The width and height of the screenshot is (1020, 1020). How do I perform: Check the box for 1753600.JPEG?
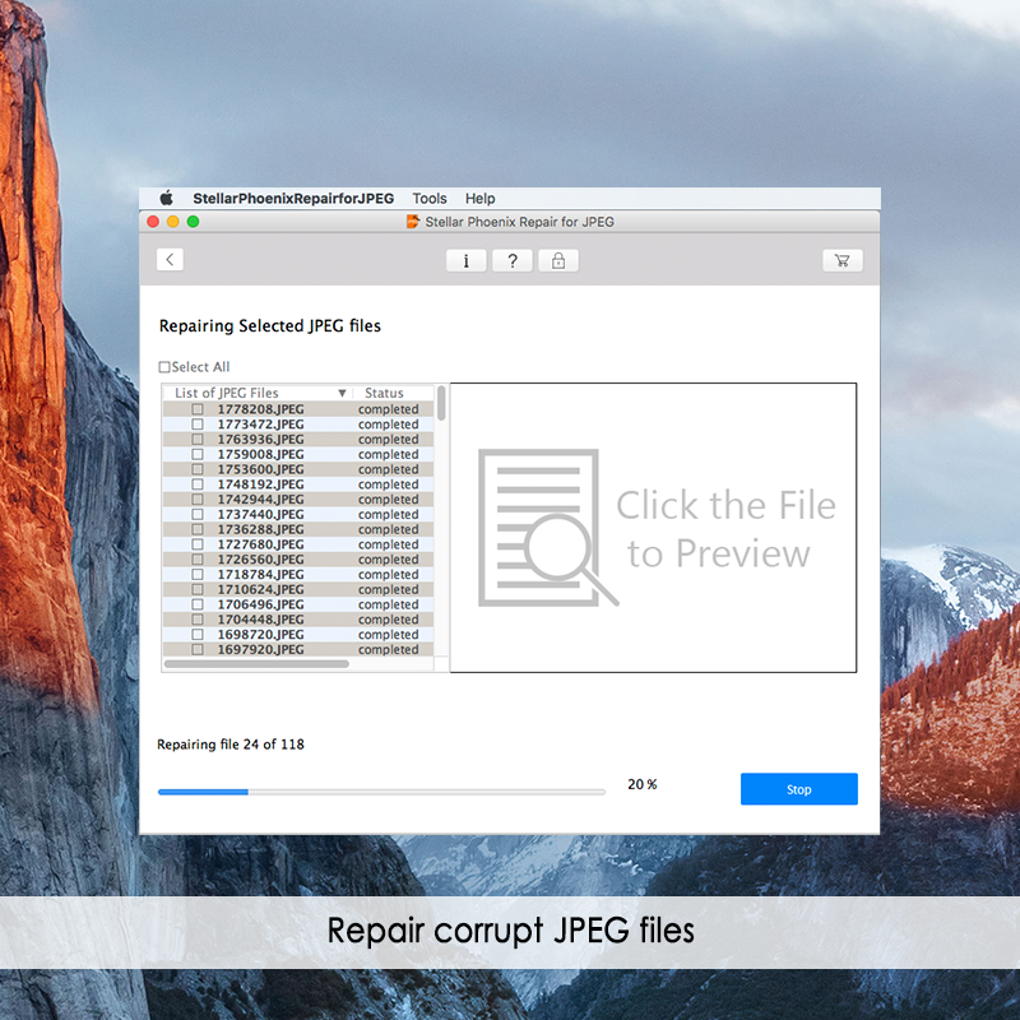[x=198, y=469]
